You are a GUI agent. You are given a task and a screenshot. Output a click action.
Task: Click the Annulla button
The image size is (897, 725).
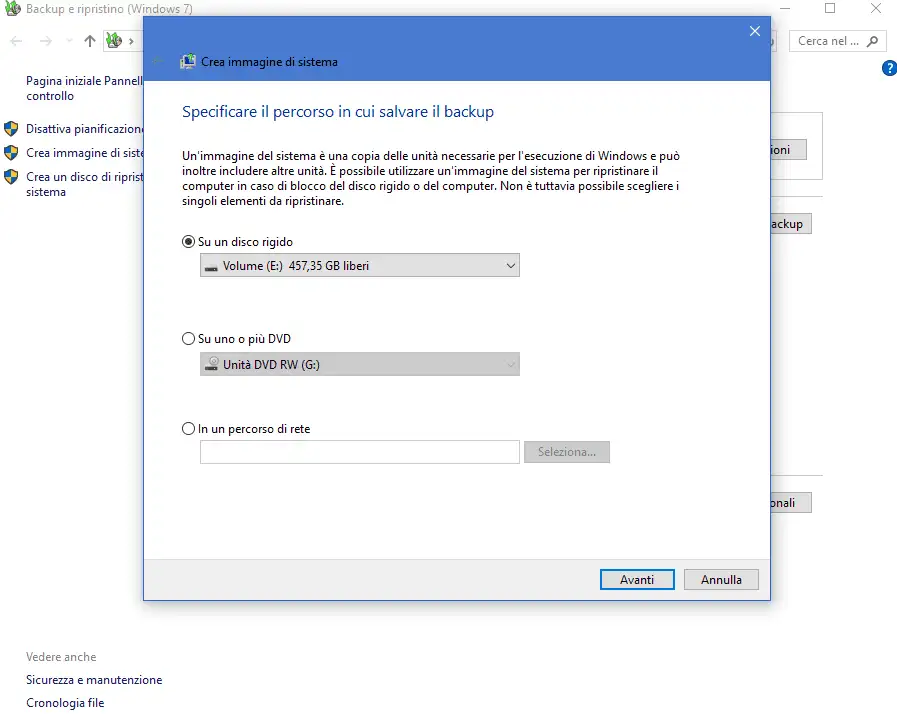tap(721, 580)
